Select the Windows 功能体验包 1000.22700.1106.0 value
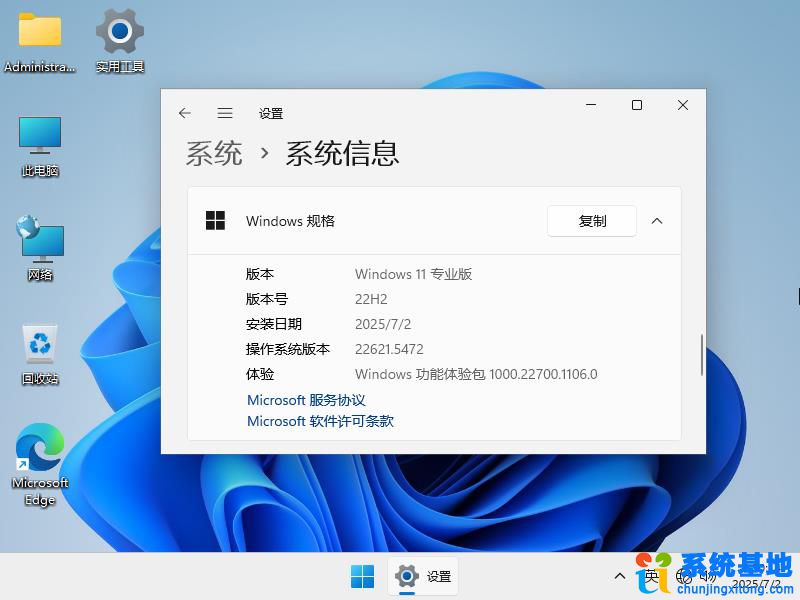800x600 pixels. [x=476, y=374]
